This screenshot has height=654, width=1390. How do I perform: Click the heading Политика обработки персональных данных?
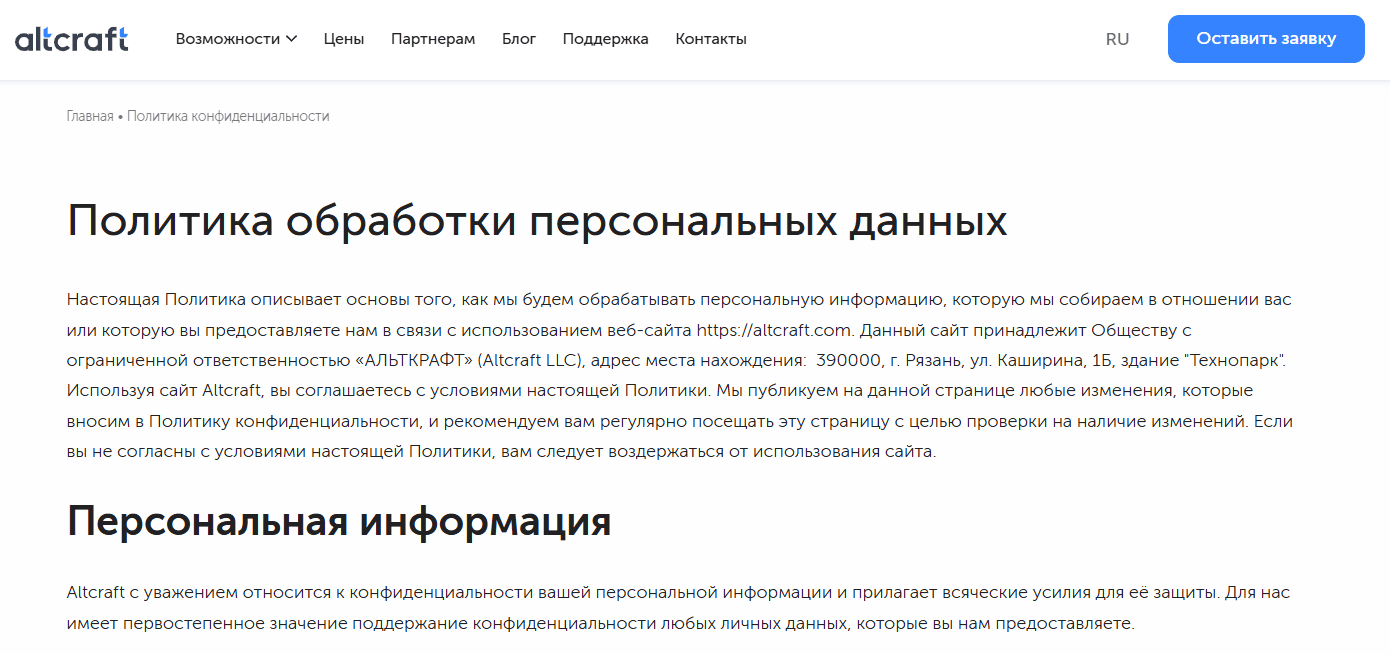[x=537, y=222]
